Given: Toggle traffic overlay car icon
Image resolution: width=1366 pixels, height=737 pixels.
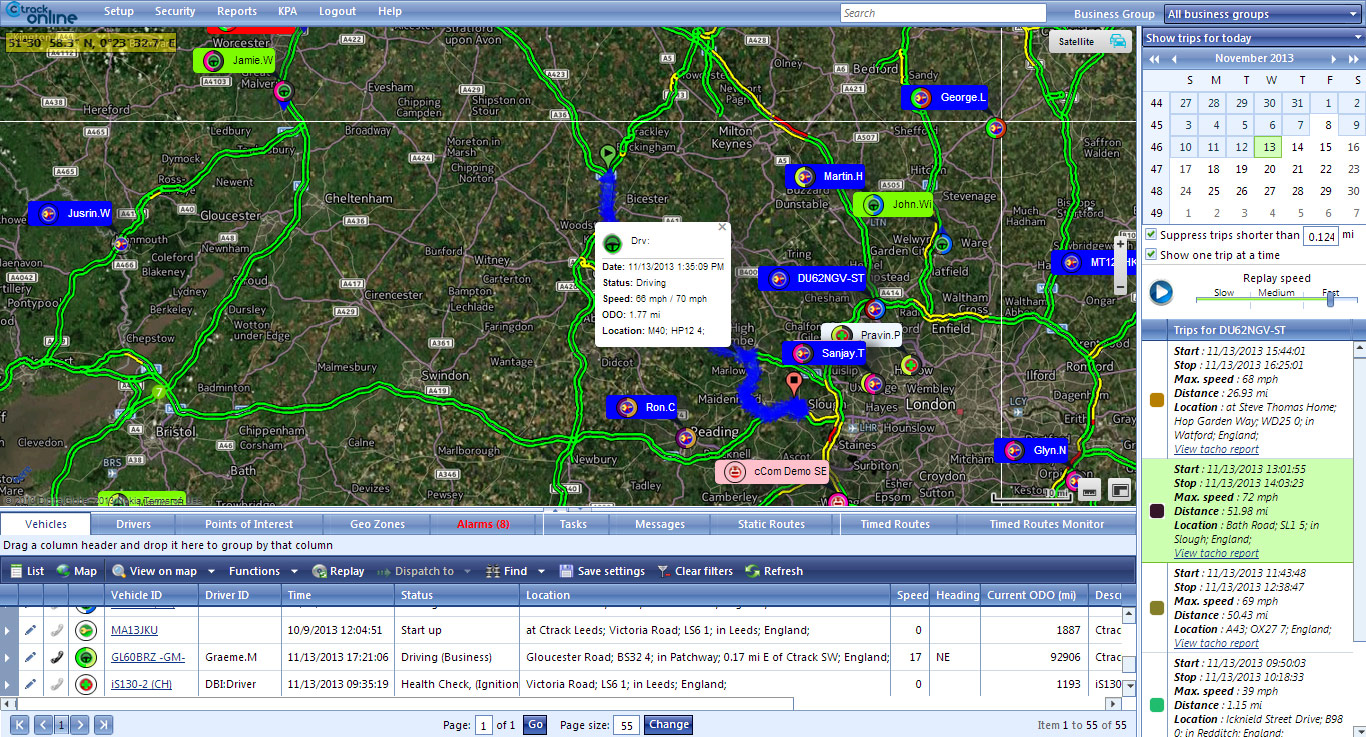Looking at the screenshot, I should (1117, 41).
